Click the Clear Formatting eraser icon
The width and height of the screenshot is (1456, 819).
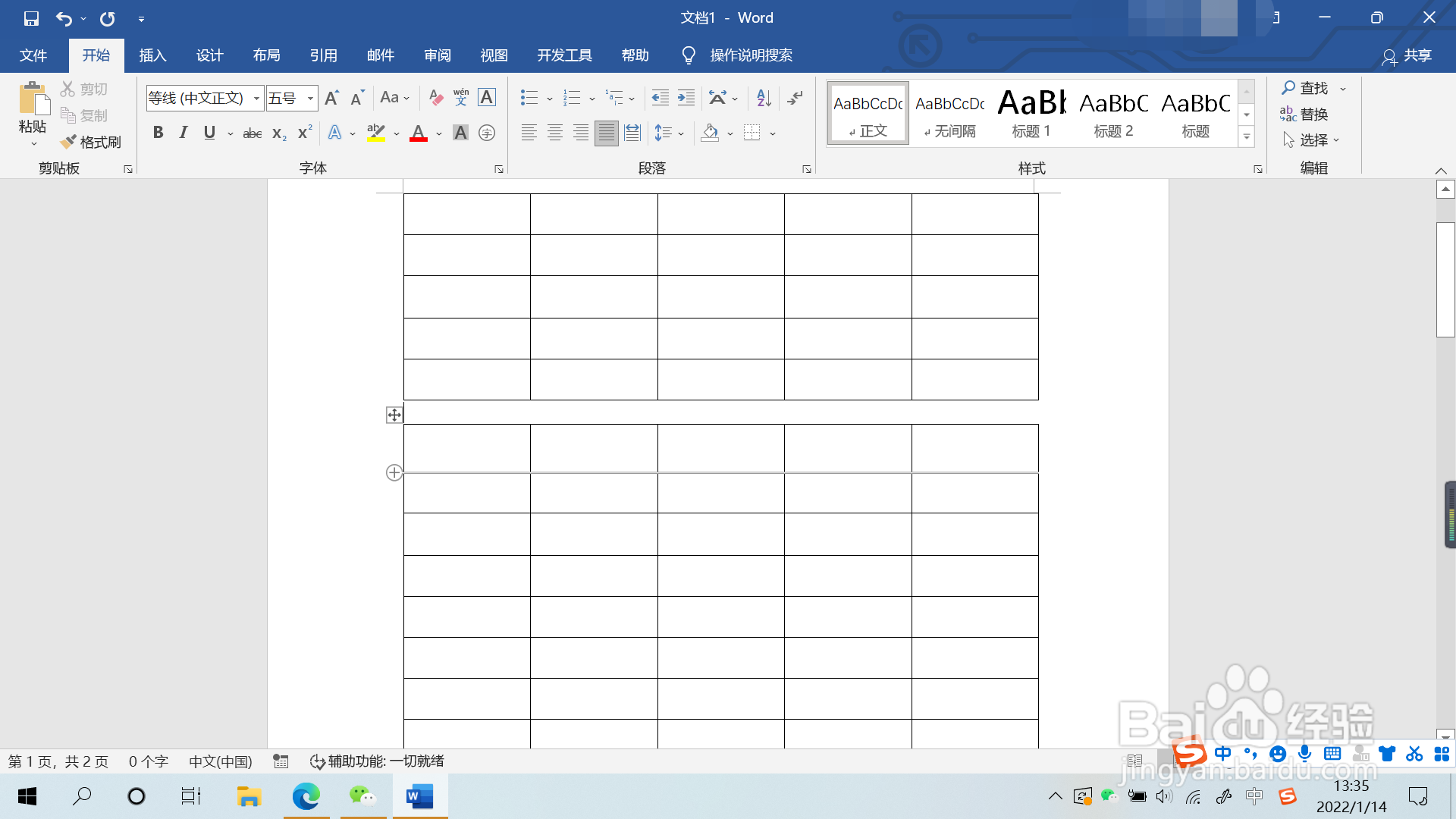click(435, 97)
